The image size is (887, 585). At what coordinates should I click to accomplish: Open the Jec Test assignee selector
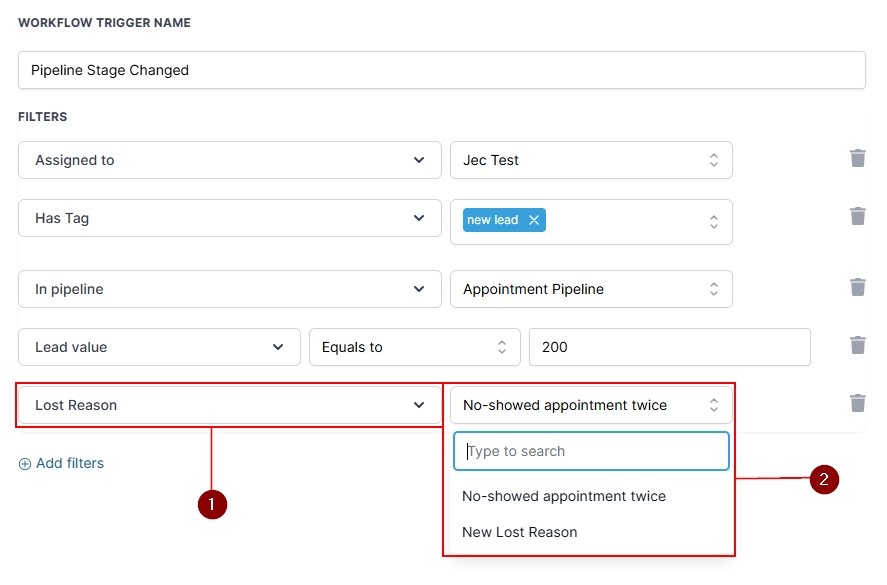[590, 160]
